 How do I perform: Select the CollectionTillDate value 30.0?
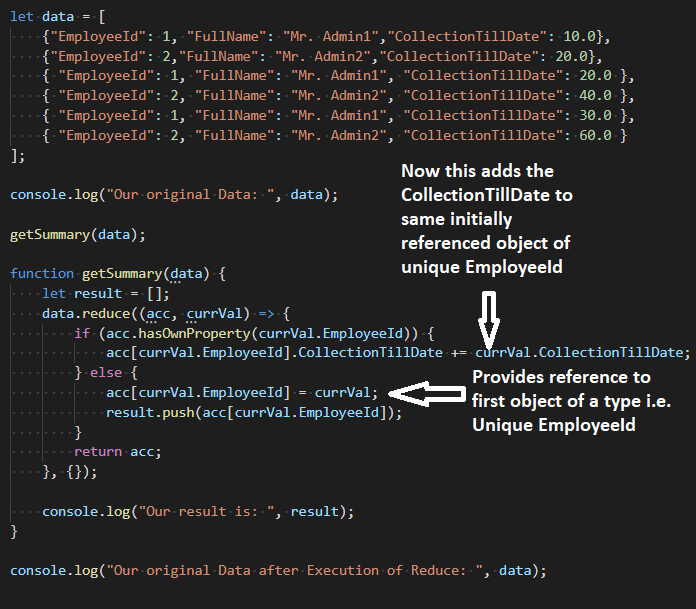click(595, 115)
